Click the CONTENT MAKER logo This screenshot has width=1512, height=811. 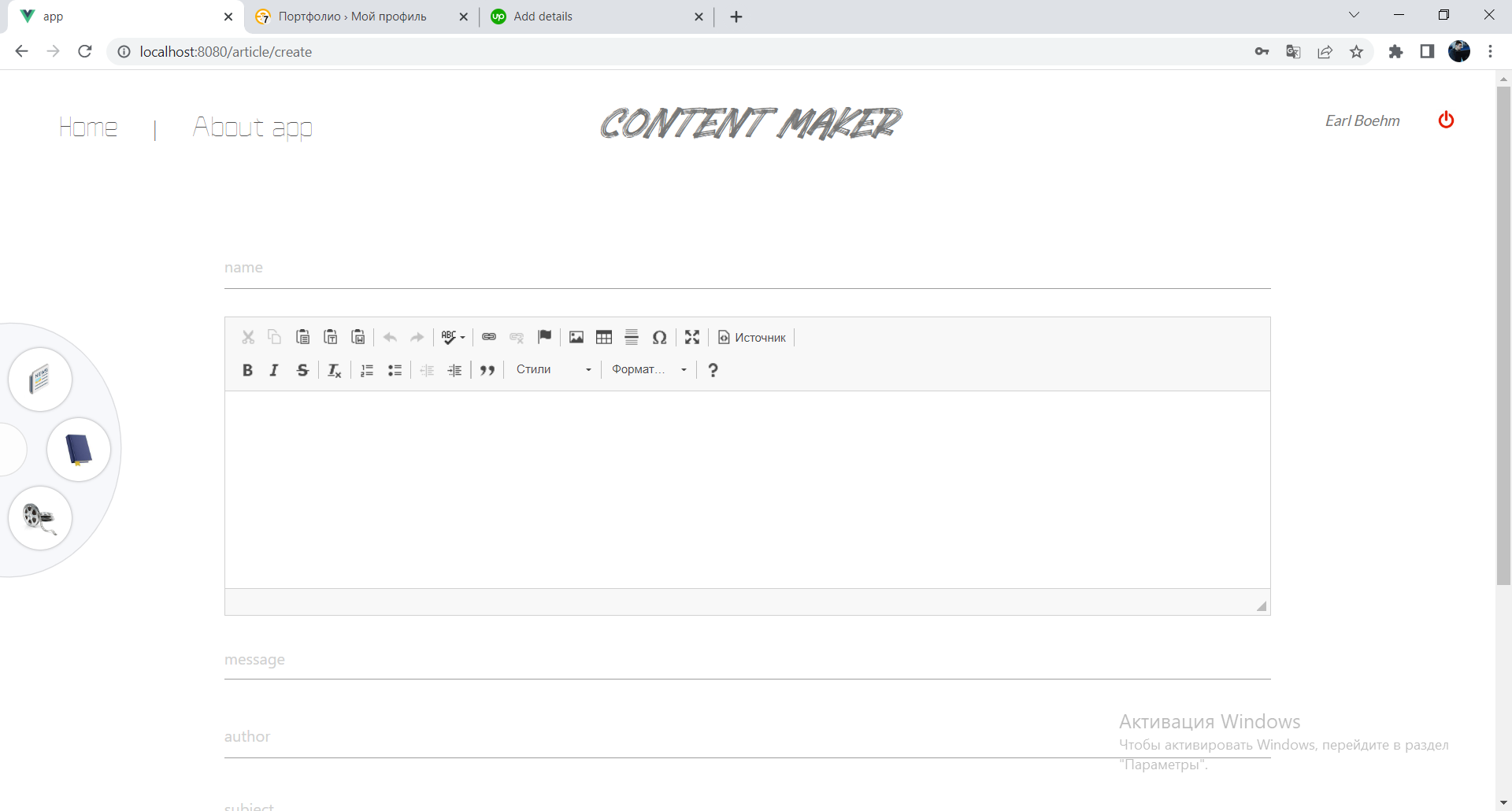pyautogui.click(x=751, y=124)
